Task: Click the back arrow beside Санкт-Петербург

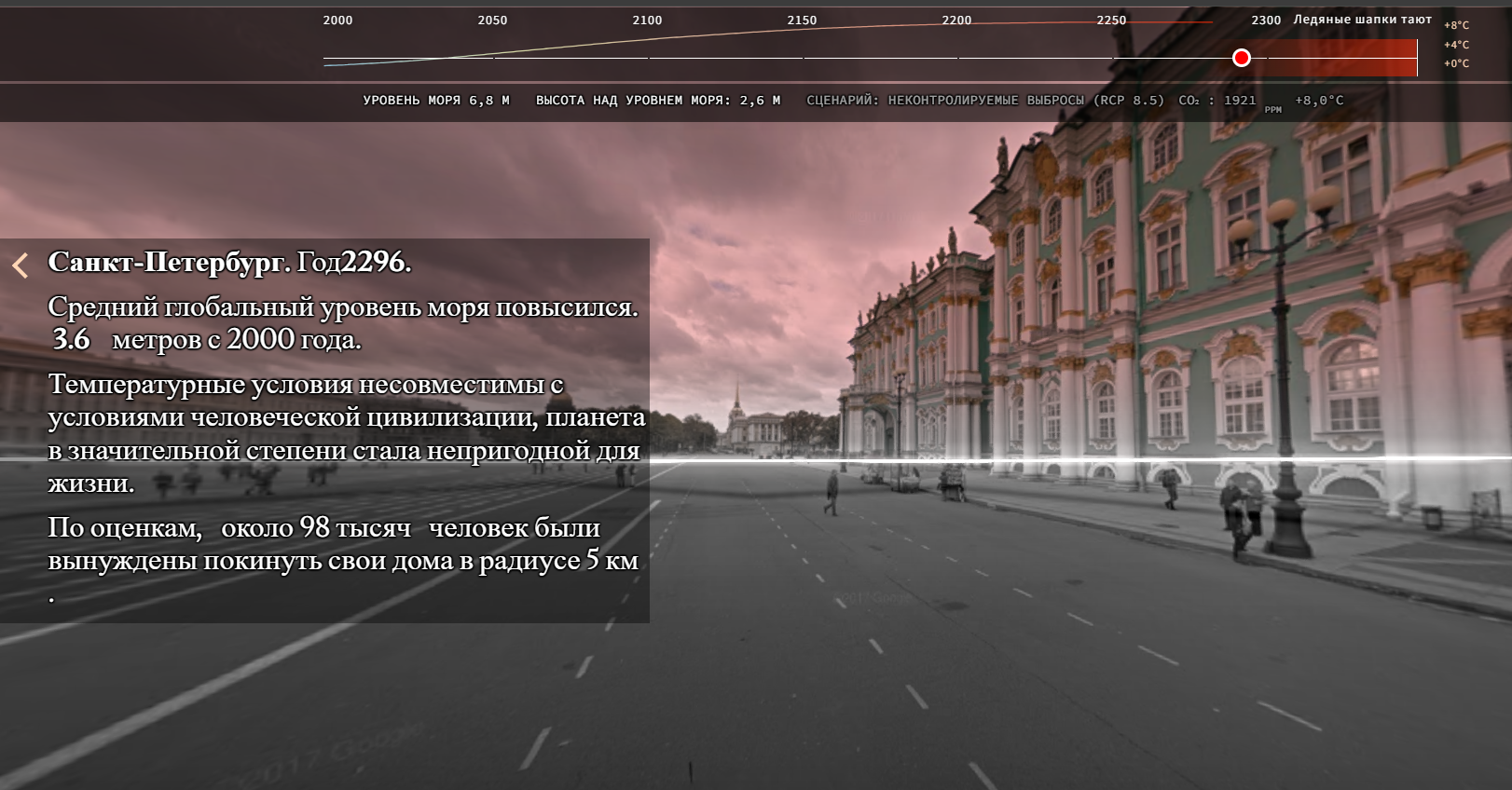Action: (x=21, y=266)
